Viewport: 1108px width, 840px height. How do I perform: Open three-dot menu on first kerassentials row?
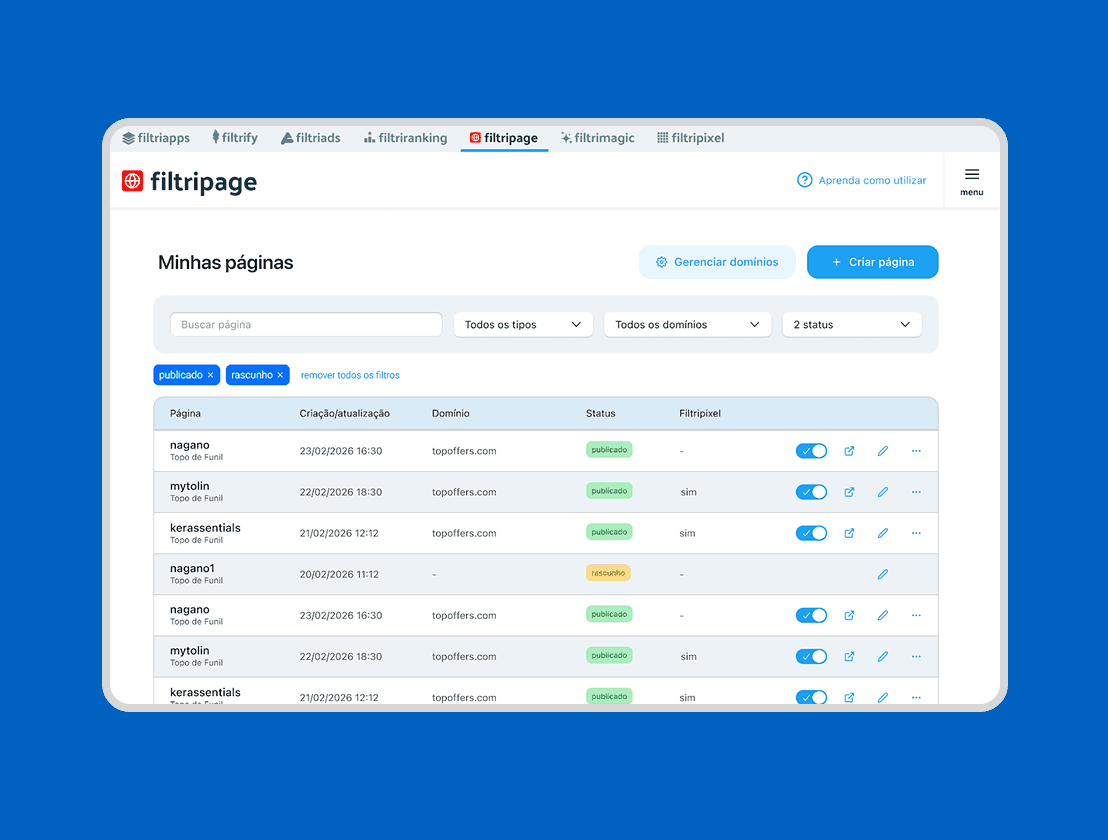(917, 533)
